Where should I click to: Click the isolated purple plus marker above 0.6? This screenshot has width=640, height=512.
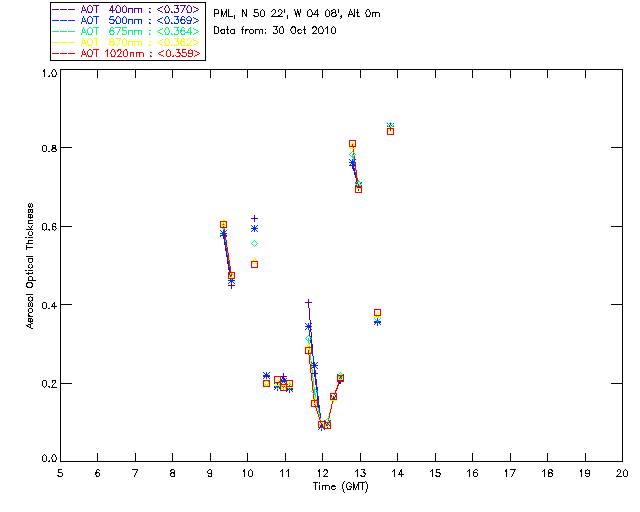[254, 218]
